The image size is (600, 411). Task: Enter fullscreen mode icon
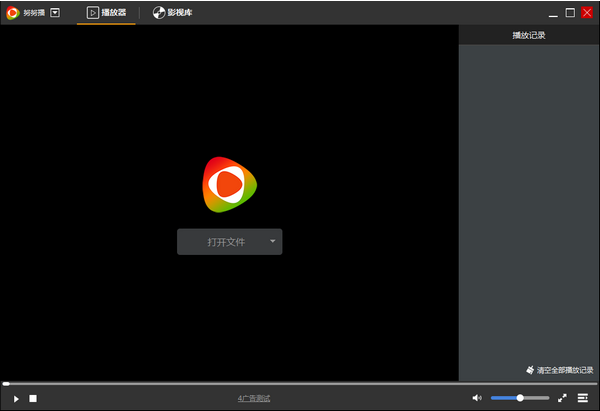562,398
